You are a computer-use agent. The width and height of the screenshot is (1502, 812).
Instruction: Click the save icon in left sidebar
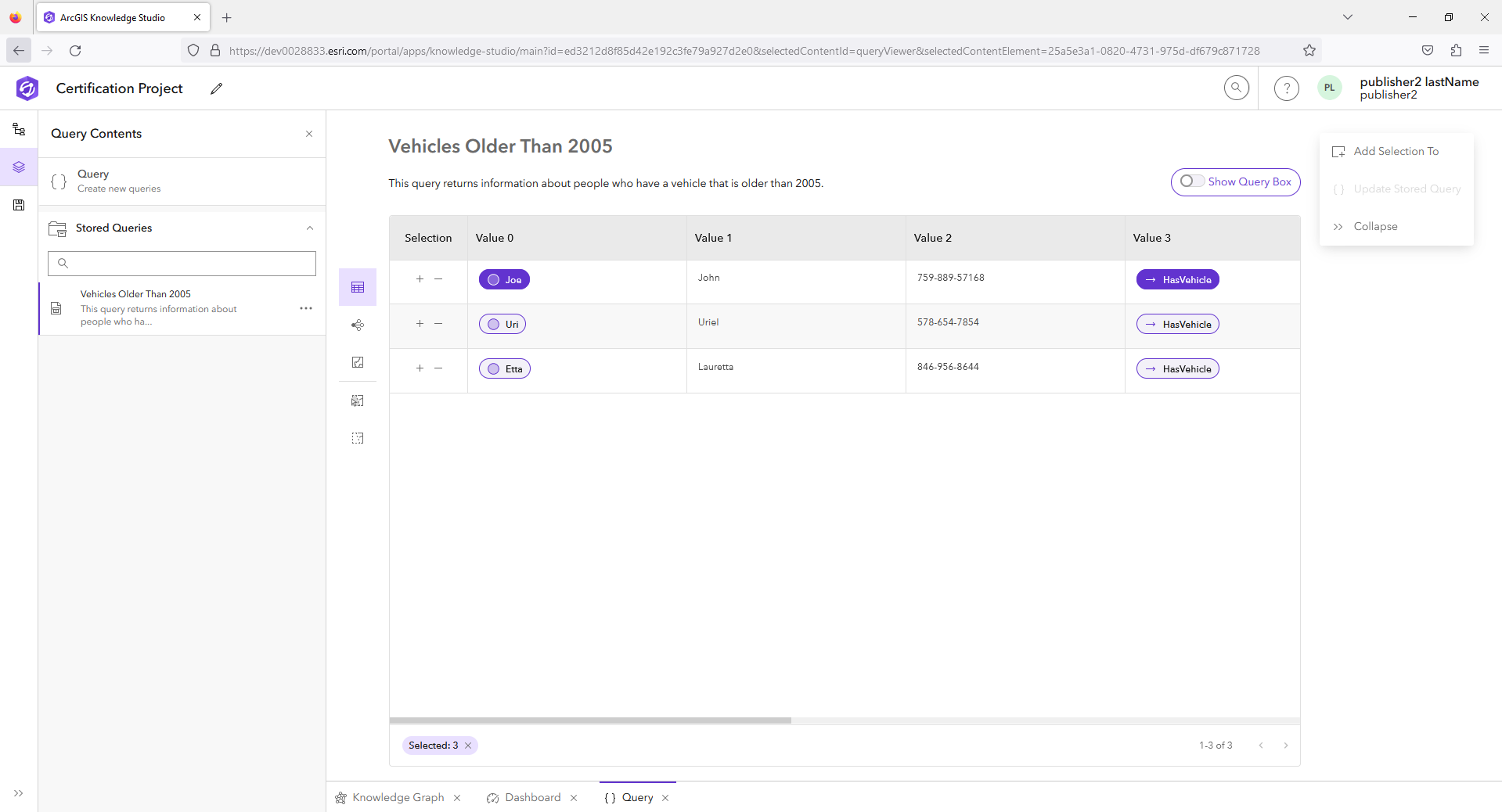click(x=19, y=205)
